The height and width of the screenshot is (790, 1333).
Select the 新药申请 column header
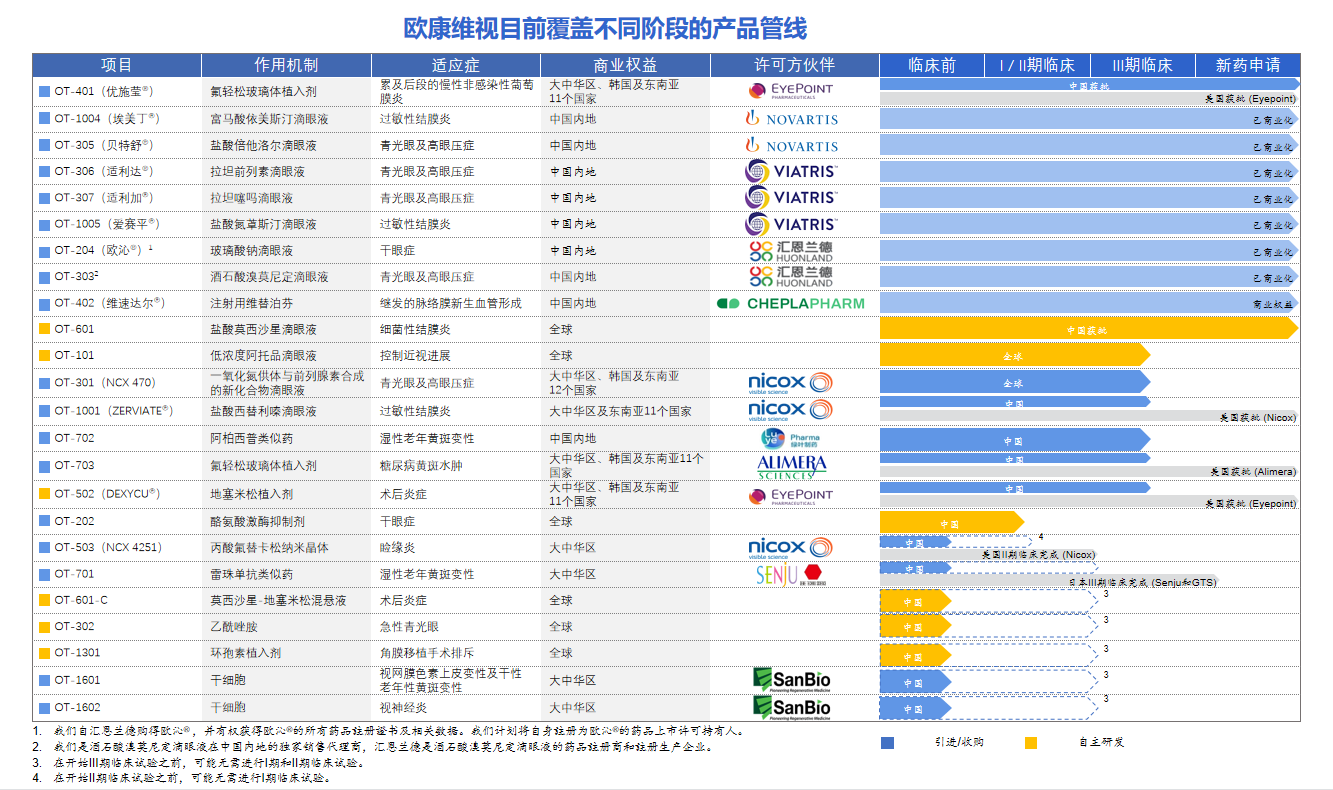click(x=1247, y=65)
